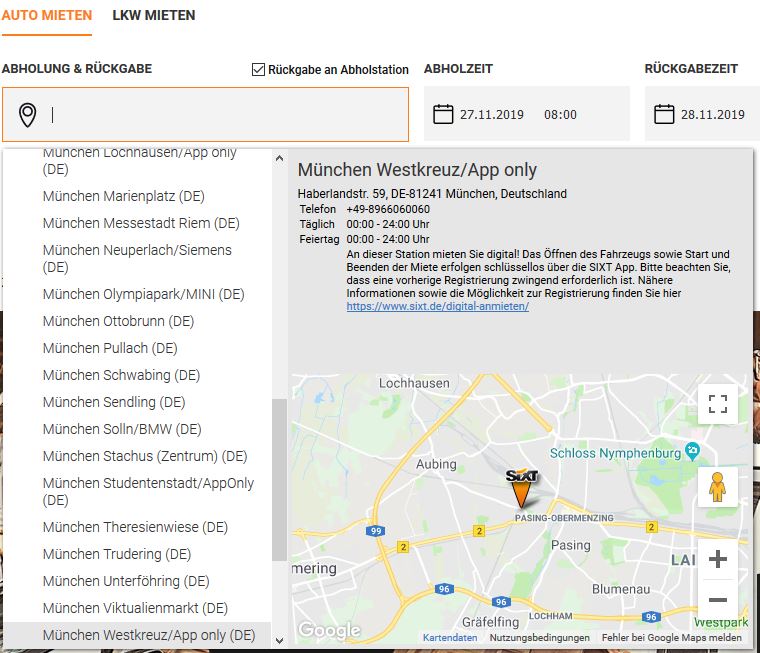Viewport: 760px width, 653px height.
Task: Choose München Neuperlach/Siemens (DE) station
Action: pyautogui.click(x=137, y=259)
